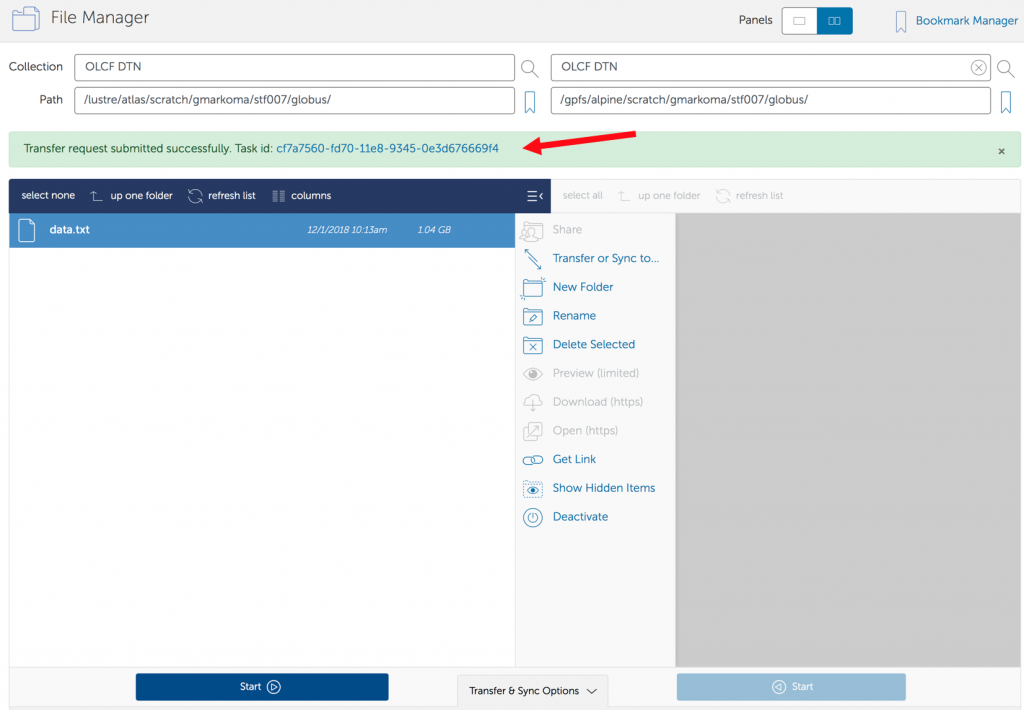
Task: Click the New Folder icon
Action: (x=533, y=288)
